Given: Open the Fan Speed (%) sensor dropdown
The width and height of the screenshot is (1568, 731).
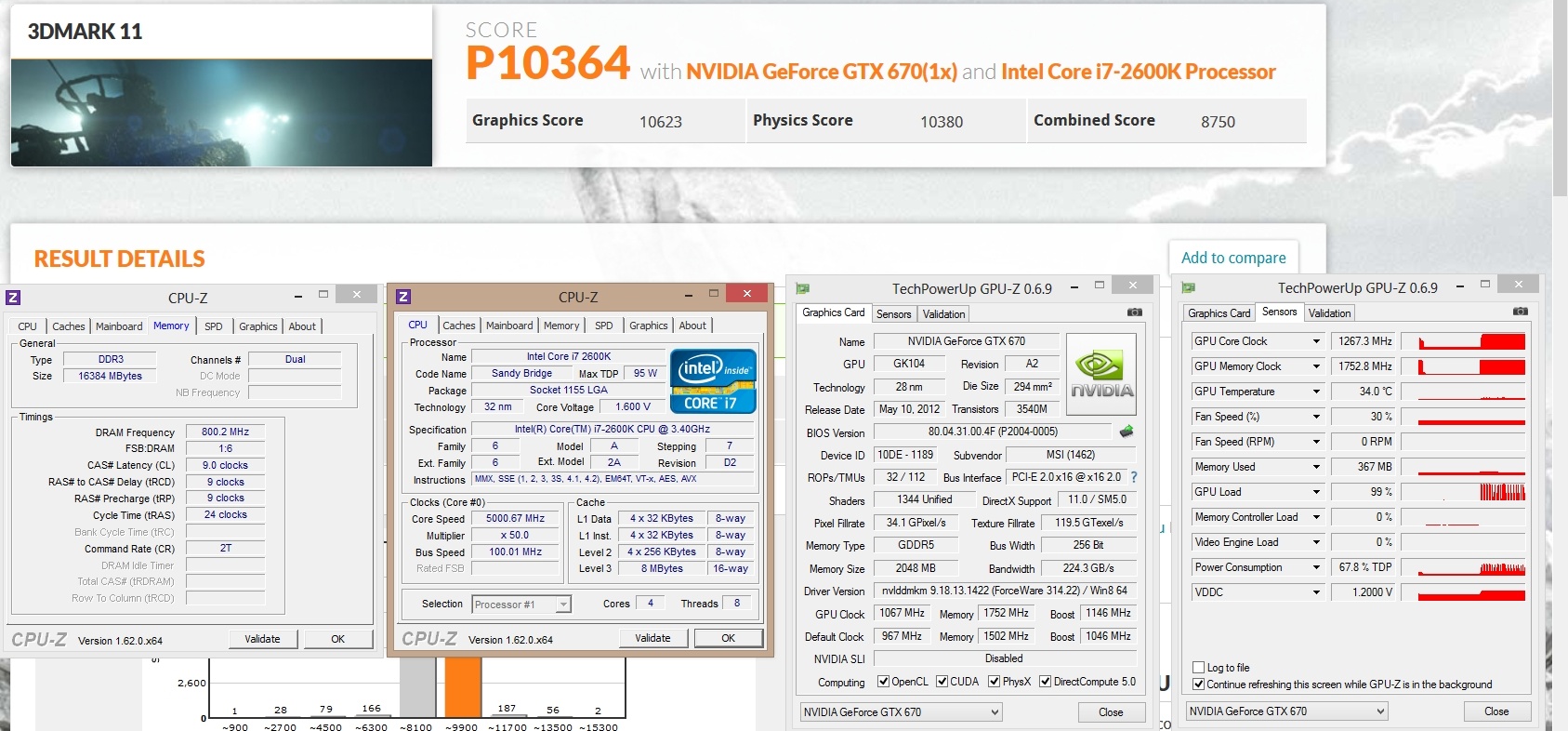Looking at the screenshot, I should tap(1316, 417).
